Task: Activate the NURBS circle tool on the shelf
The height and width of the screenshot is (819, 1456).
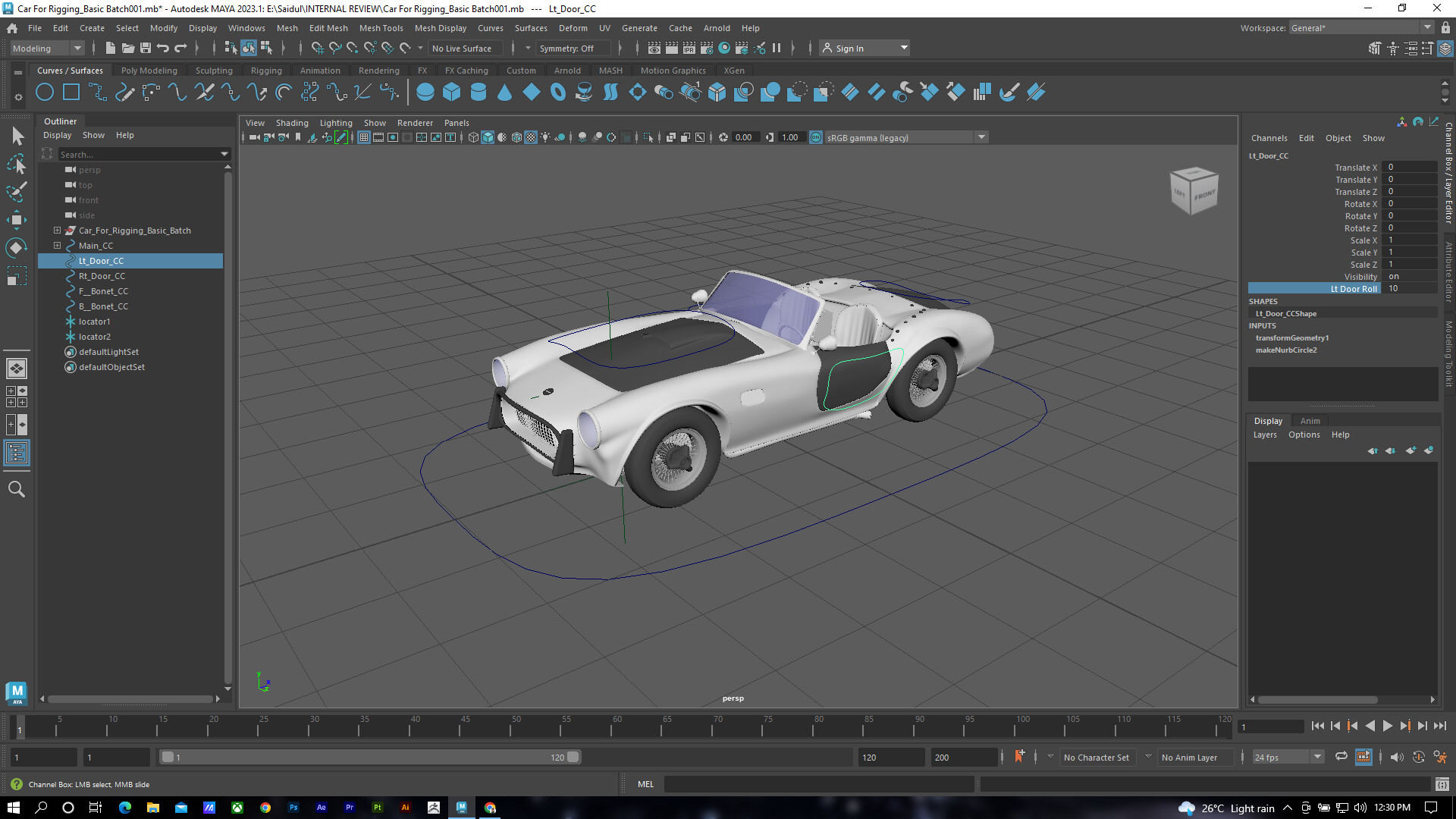Action: [45, 92]
